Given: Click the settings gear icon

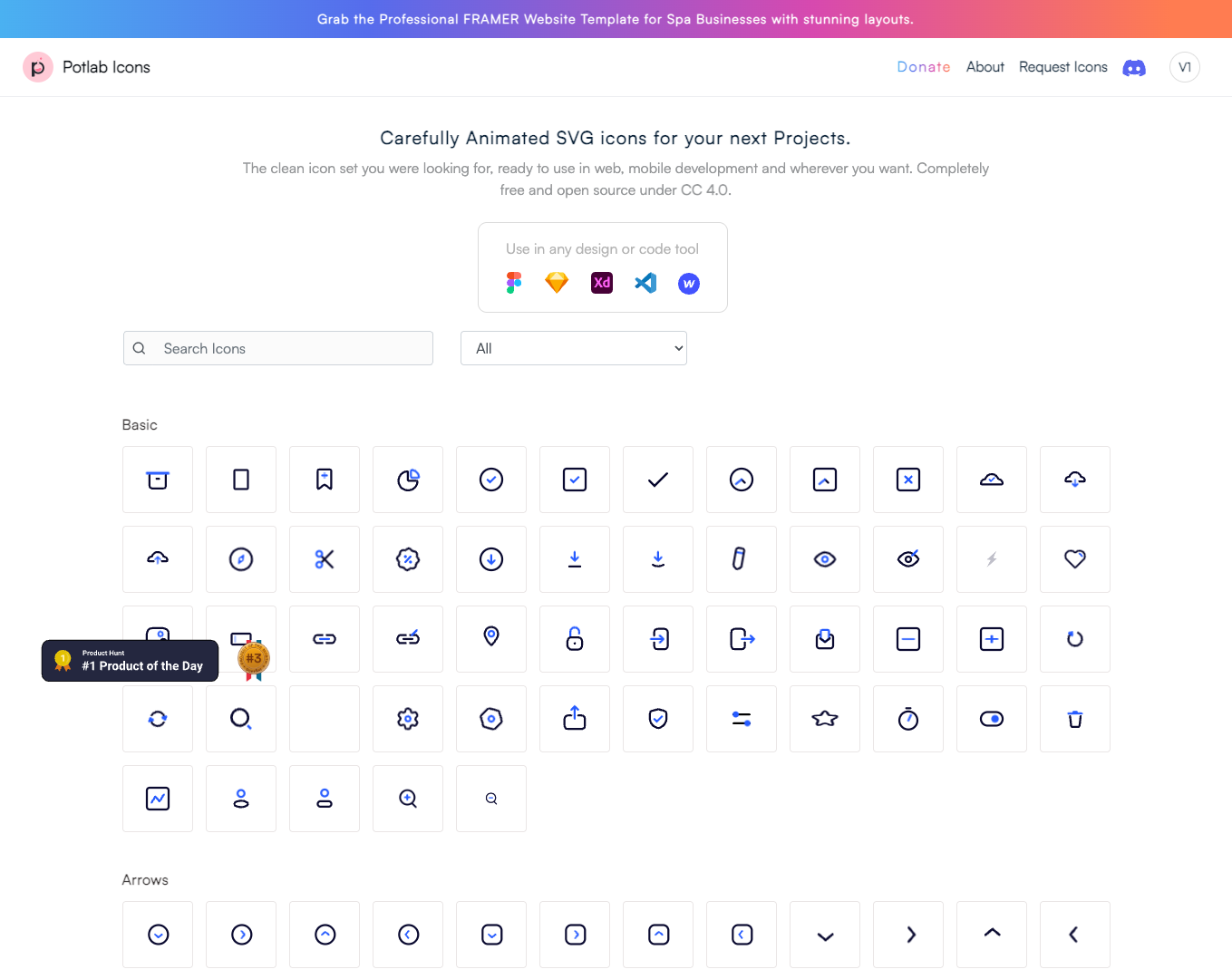Looking at the screenshot, I should (407, 719).
